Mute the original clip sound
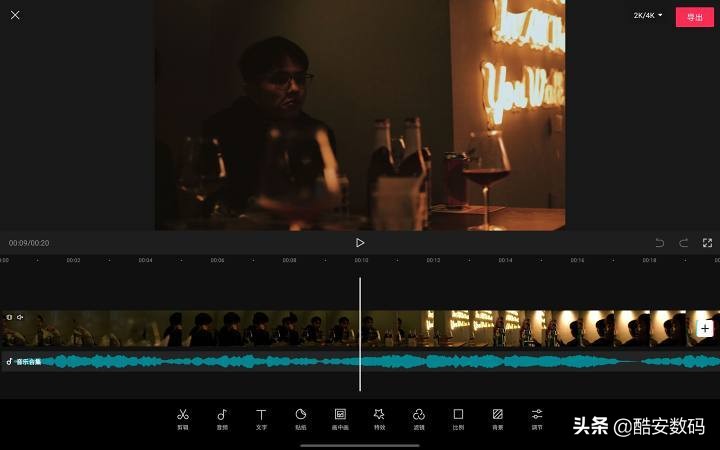 (19, 317)
